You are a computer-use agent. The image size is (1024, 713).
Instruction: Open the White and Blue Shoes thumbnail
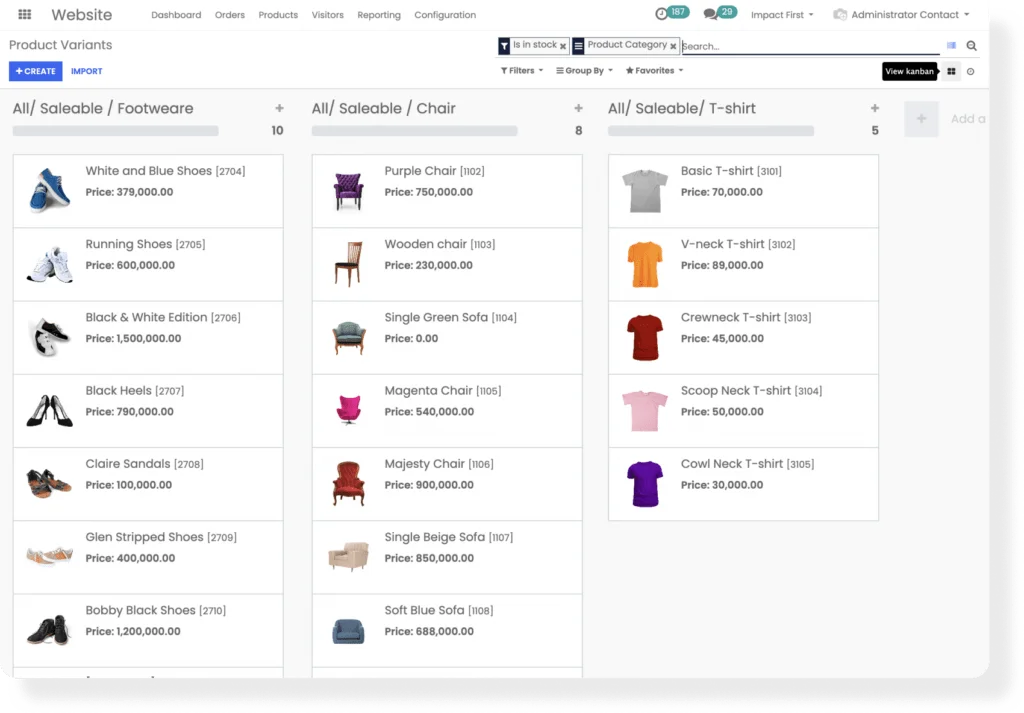click(50, 190)
